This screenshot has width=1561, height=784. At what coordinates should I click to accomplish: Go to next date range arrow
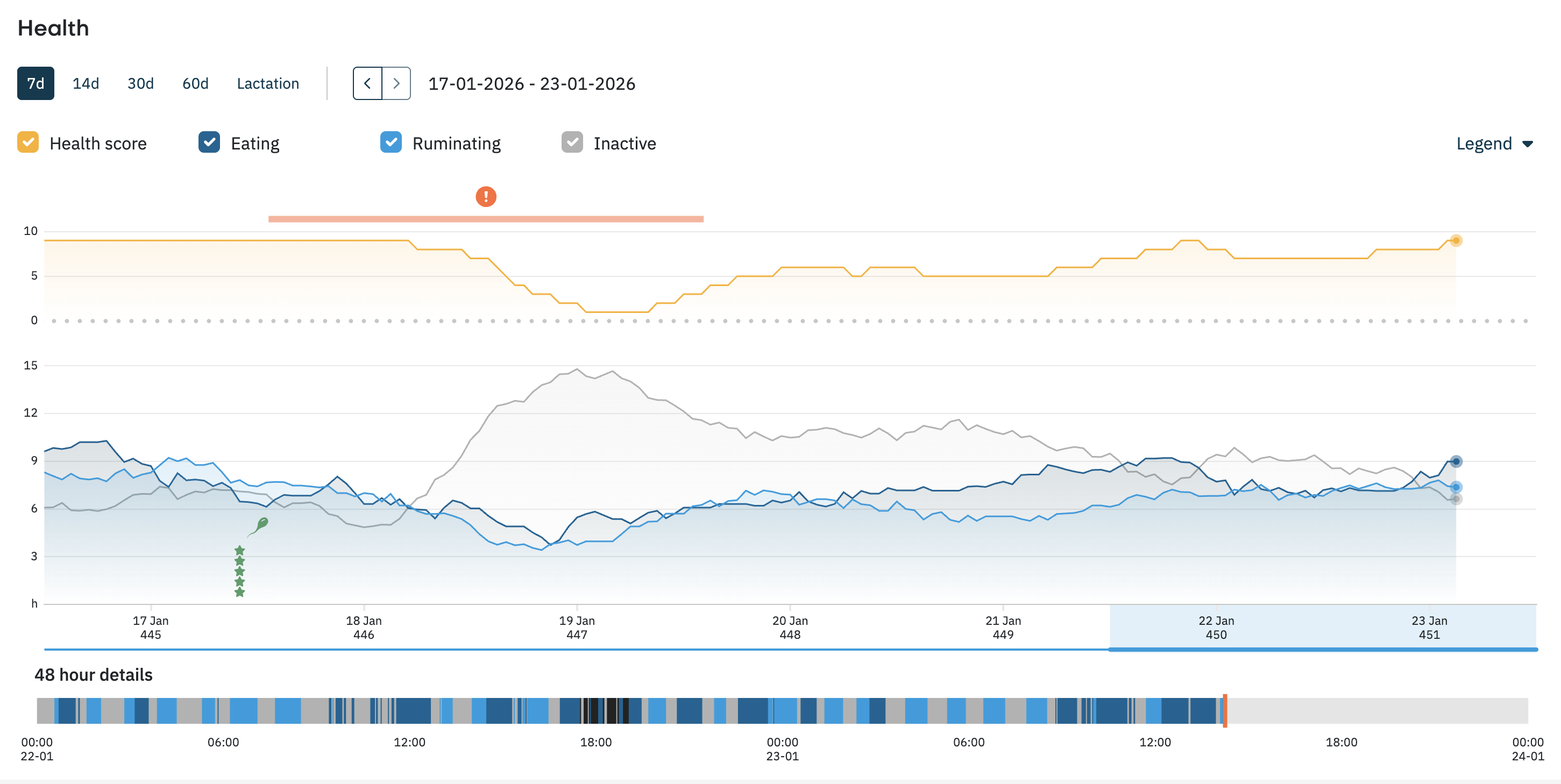coord(396,83)
